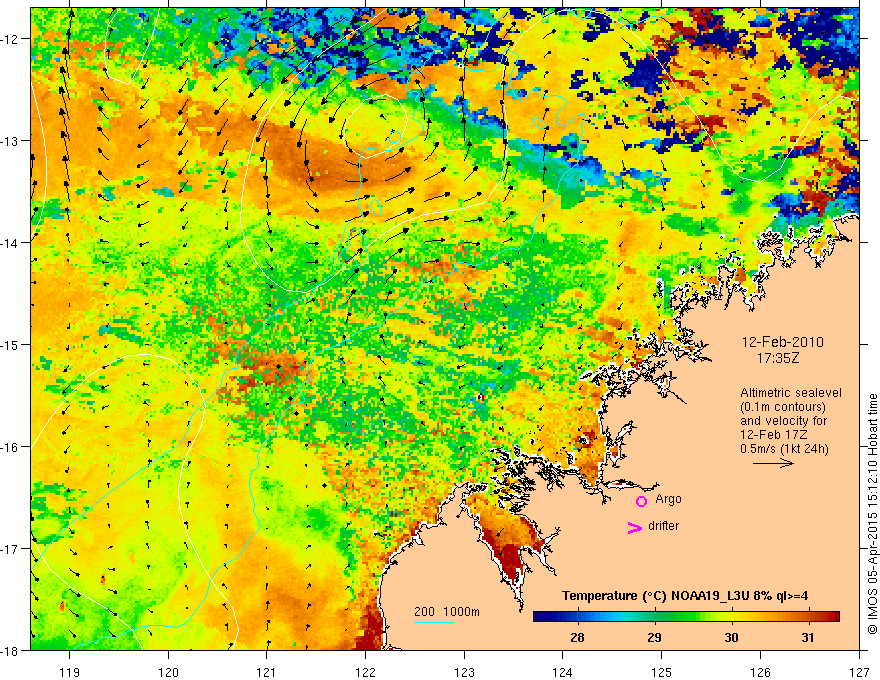Click the 'and velocity for' legend line
The height and width of the screenshot is (680, 880).
(783, 421)
